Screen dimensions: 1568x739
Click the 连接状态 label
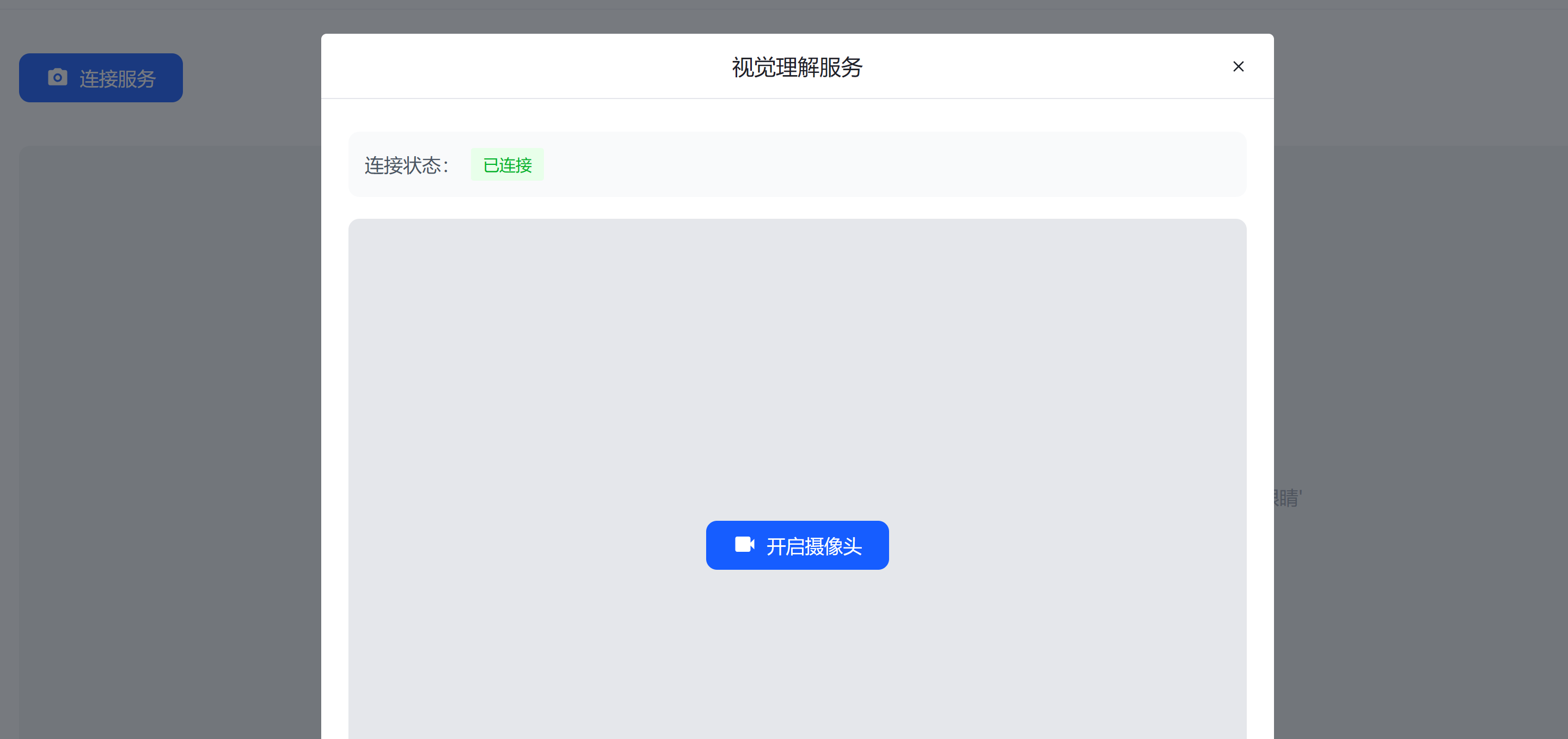click(406, 165)
